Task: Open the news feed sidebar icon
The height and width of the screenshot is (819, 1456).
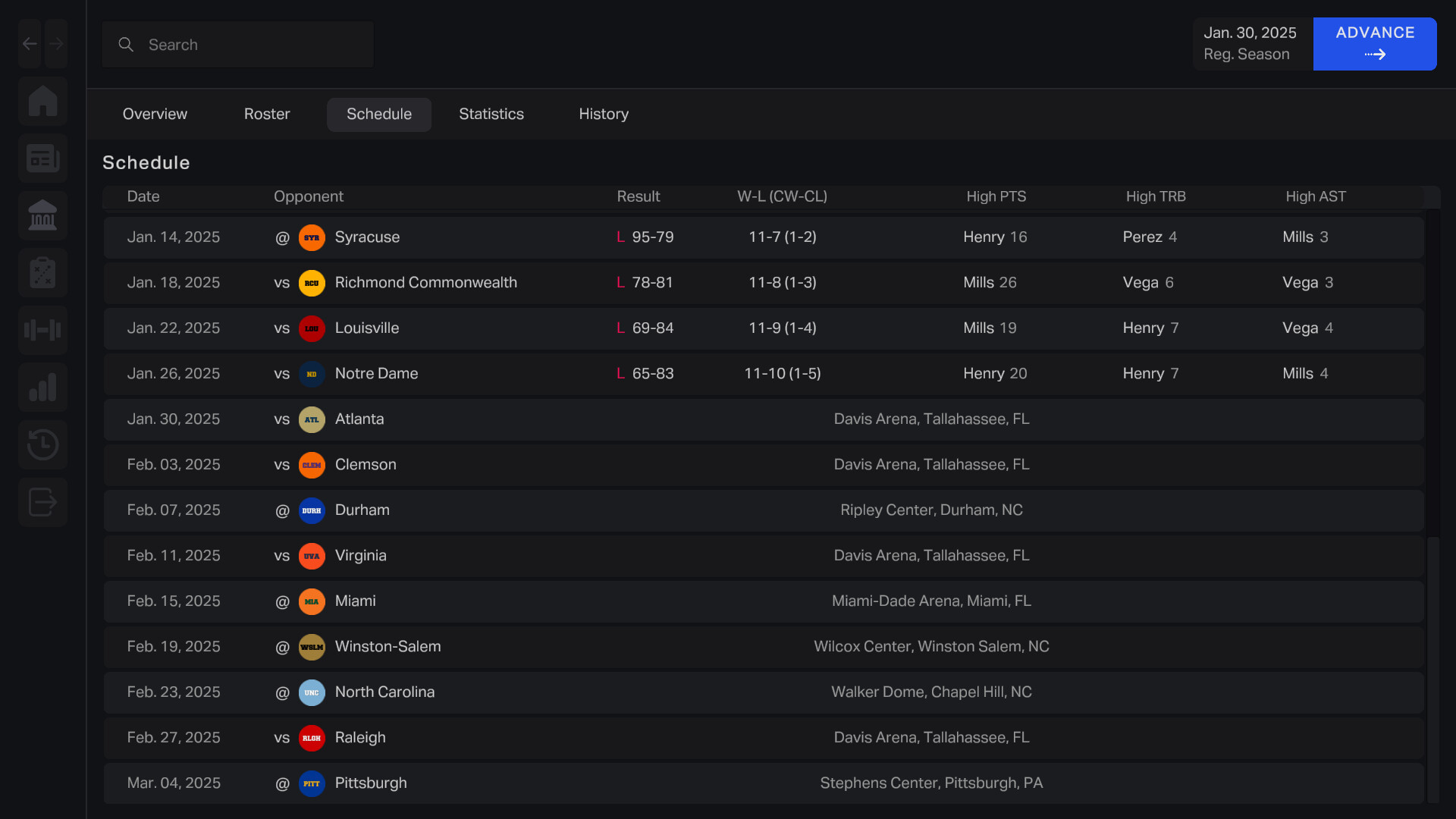Action: (x=42, y=158)
